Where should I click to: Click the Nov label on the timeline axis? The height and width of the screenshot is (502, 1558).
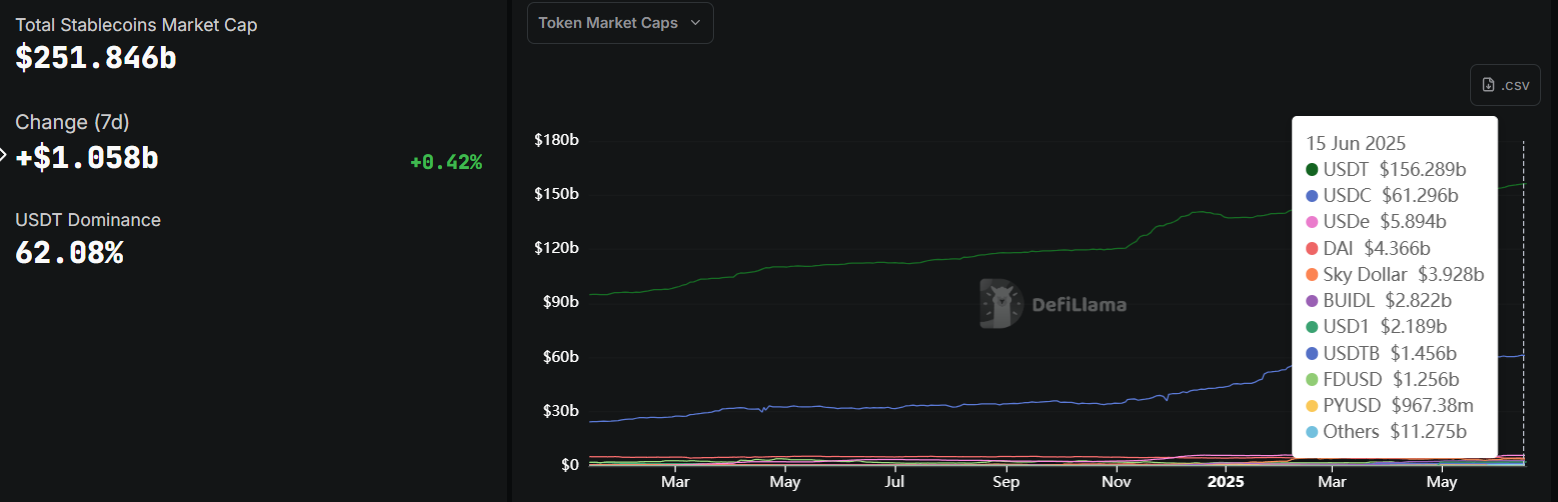coord(1115,481)
